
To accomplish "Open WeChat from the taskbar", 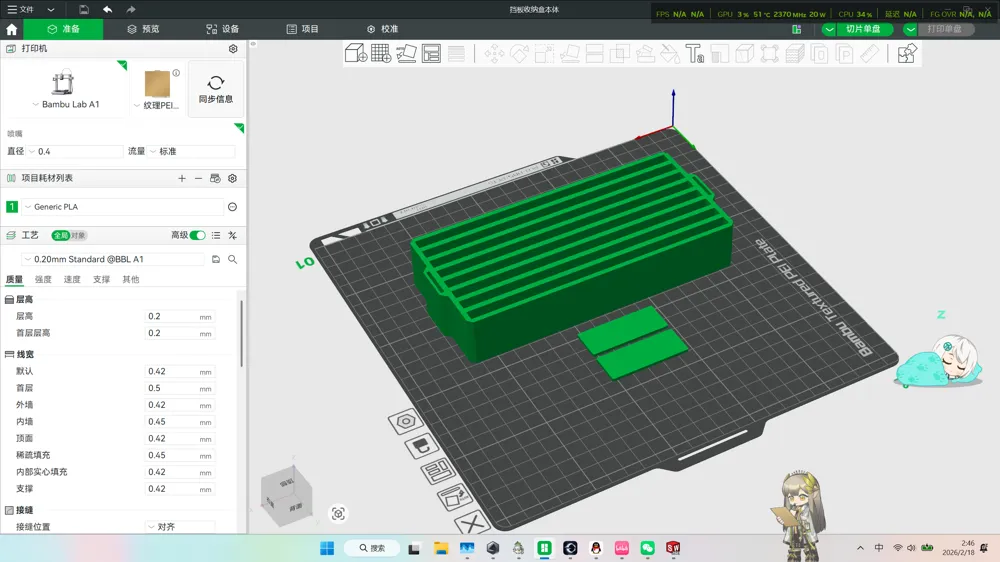I will pyautogui.click(x=647, y=549).
